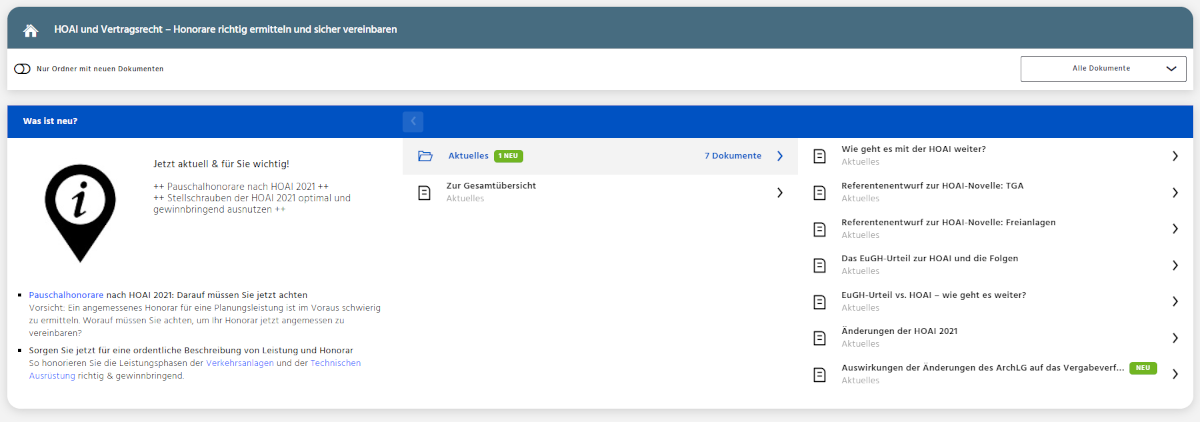
Task: Open the Pauschalhonorare link
Action: pos(66,296)
